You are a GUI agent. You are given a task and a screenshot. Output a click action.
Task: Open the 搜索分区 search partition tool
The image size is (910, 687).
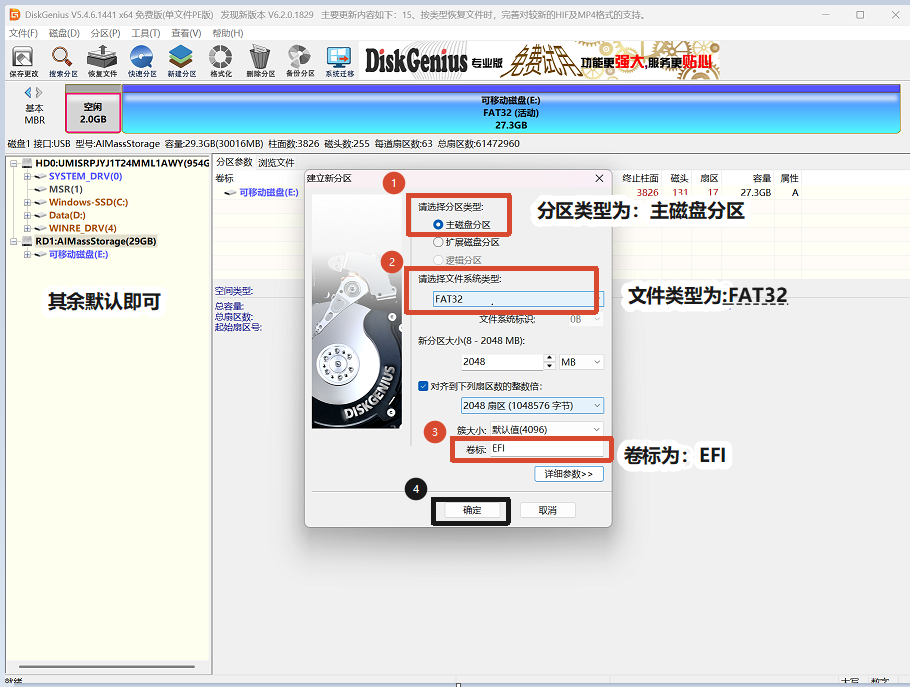pyautogui.click(x=63, y=62)
